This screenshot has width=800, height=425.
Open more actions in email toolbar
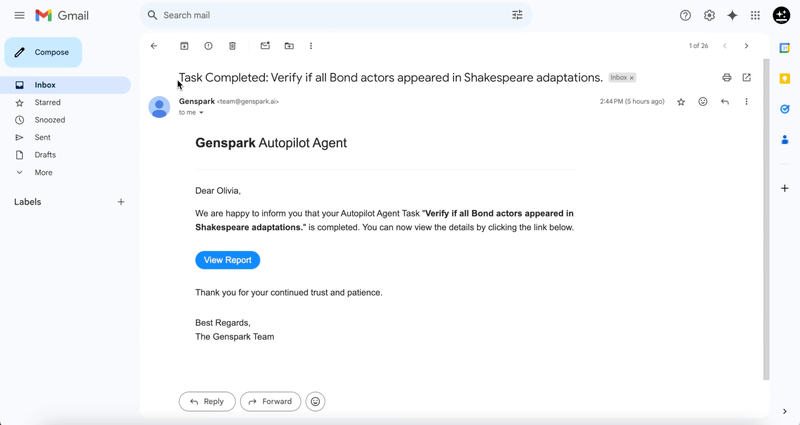pyautogui.click(x=311, y=46)
